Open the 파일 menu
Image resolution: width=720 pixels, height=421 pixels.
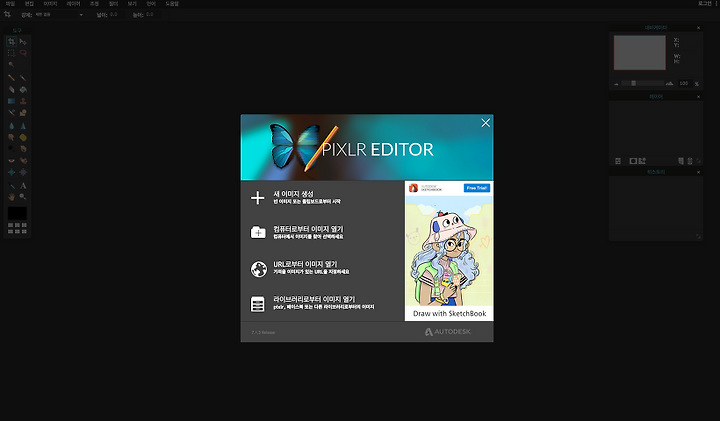click(x=10, y=3)
